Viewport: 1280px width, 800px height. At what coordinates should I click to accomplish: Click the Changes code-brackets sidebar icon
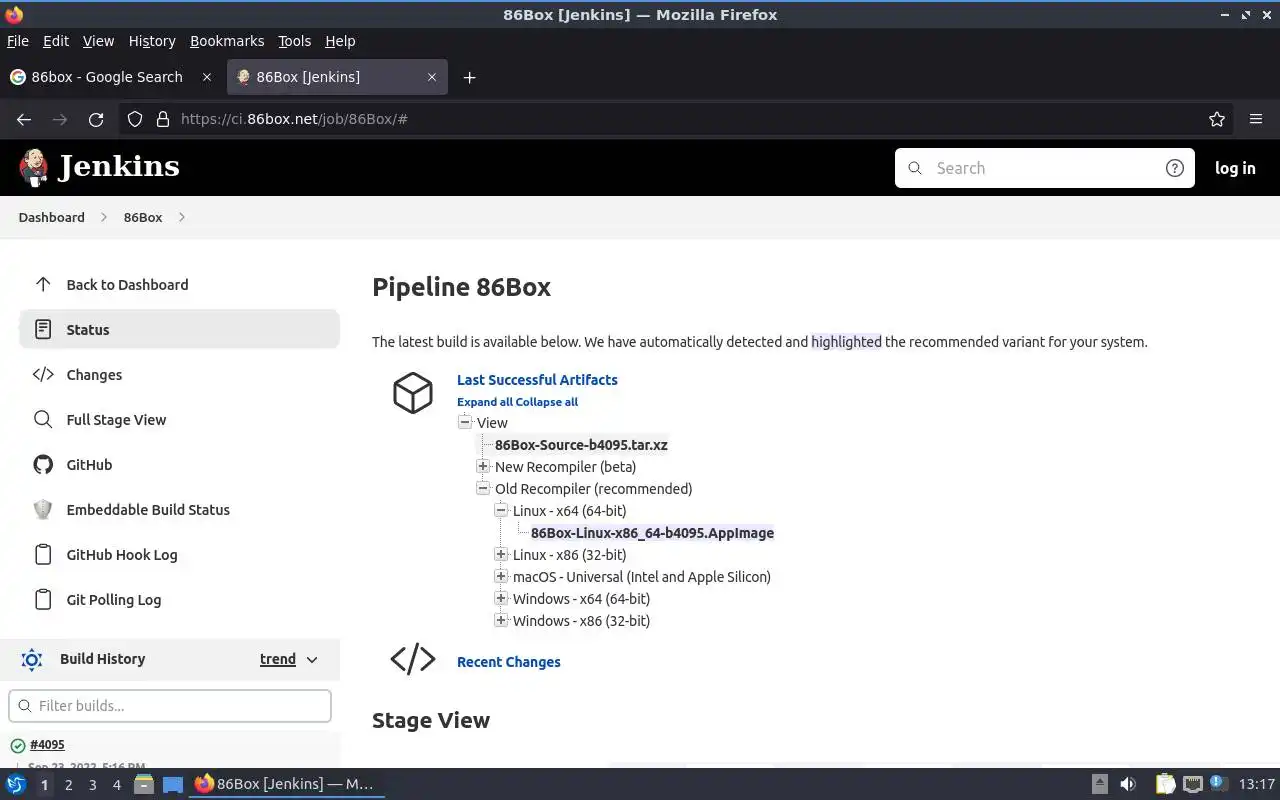(43, 375)
